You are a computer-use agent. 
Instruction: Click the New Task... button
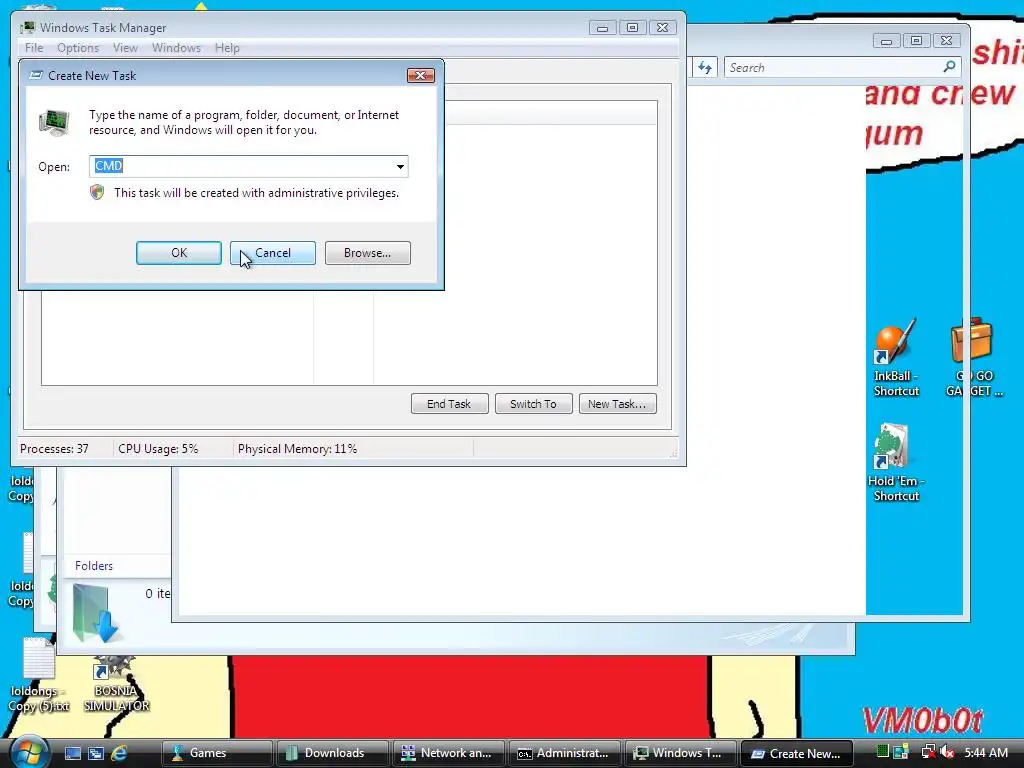point(617,404)
